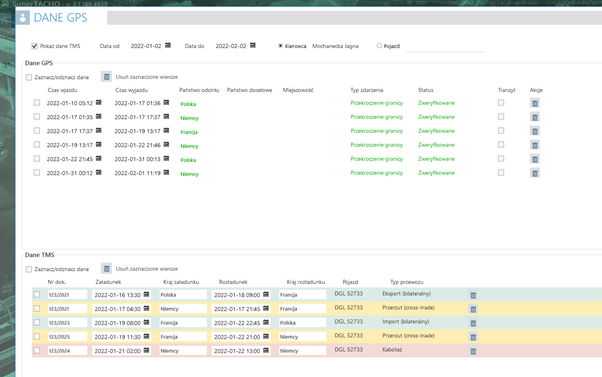
Task: Click Przekroczenie granicy in row 2022-01-31 00:12
Action: click(377, 173)
